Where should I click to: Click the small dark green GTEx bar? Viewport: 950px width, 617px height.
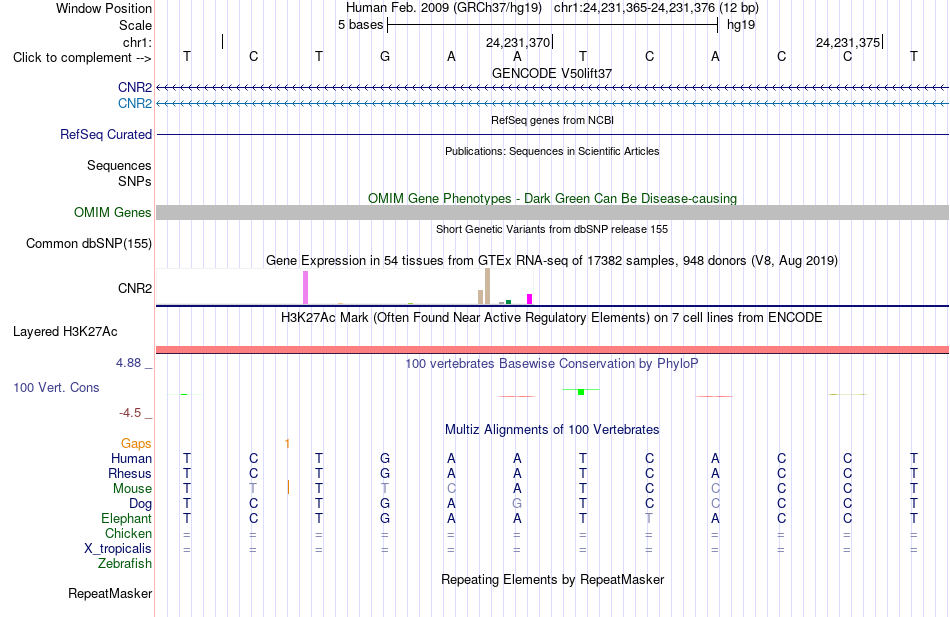click(x=508, y=302)
